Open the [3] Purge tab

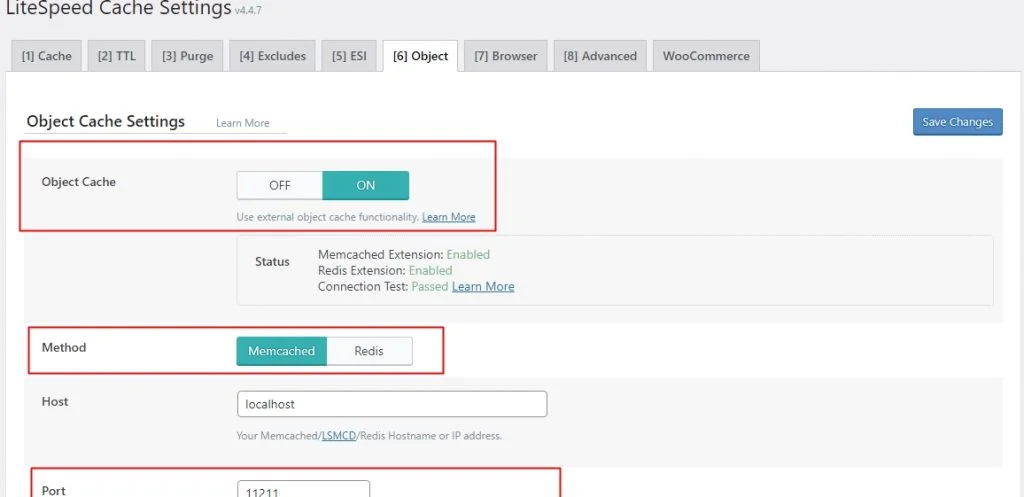tap(187, 56)
